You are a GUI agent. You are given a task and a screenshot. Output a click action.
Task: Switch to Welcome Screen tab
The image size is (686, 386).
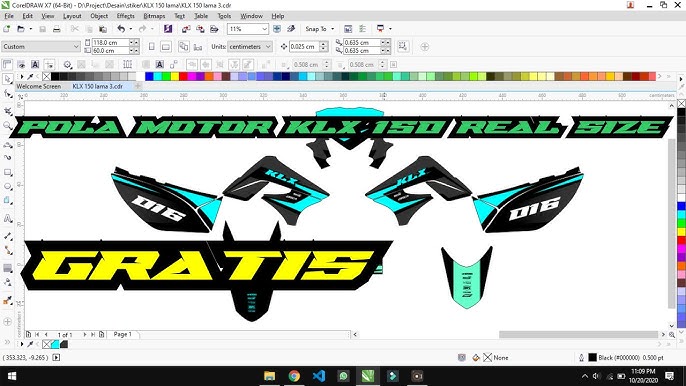tap(39, 86)
